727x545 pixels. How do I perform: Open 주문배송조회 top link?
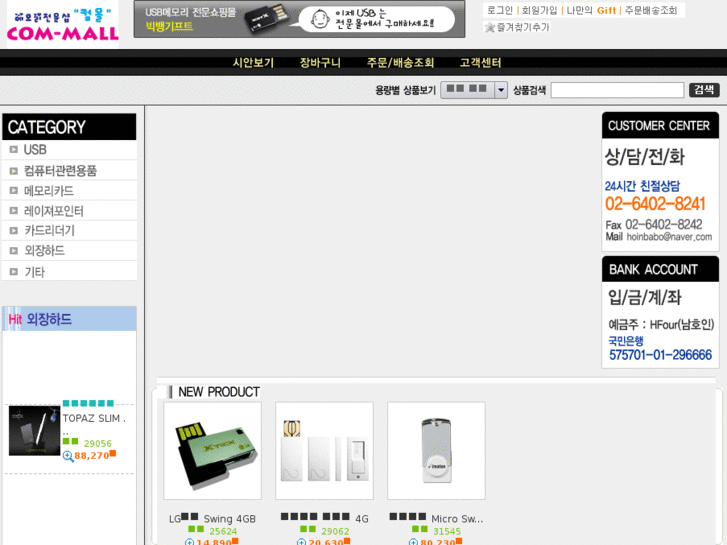coord(650,10)
